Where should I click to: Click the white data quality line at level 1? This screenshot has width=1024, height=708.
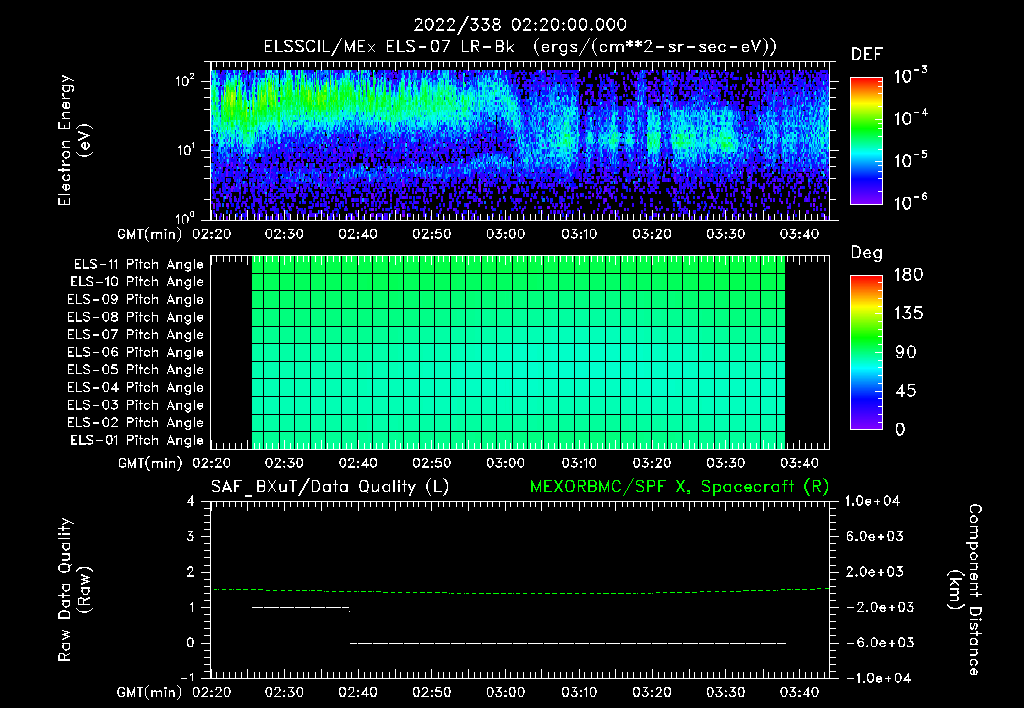300,608
